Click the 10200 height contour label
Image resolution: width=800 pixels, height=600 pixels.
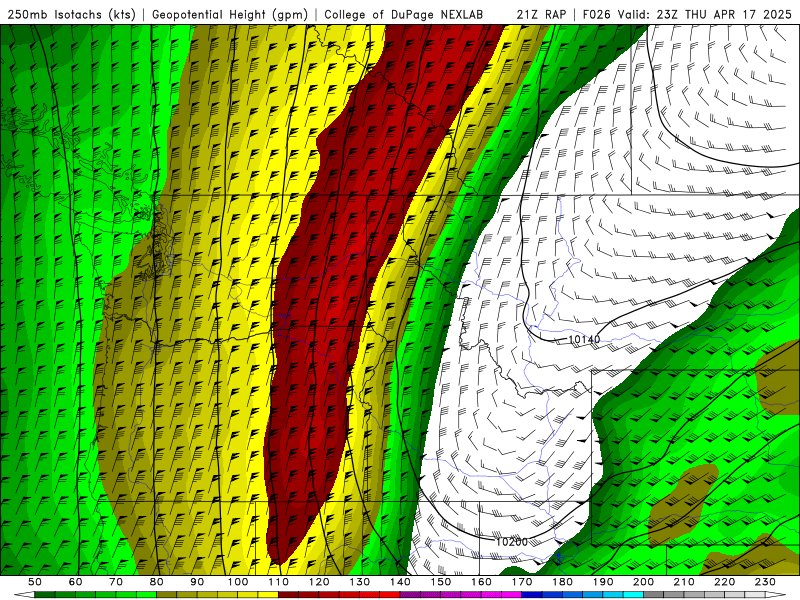512,542
